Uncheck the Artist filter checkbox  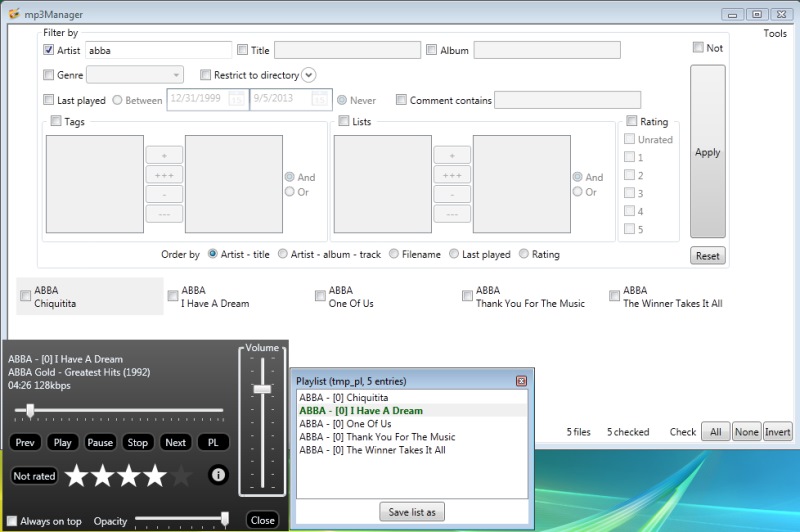coord(48,50)
